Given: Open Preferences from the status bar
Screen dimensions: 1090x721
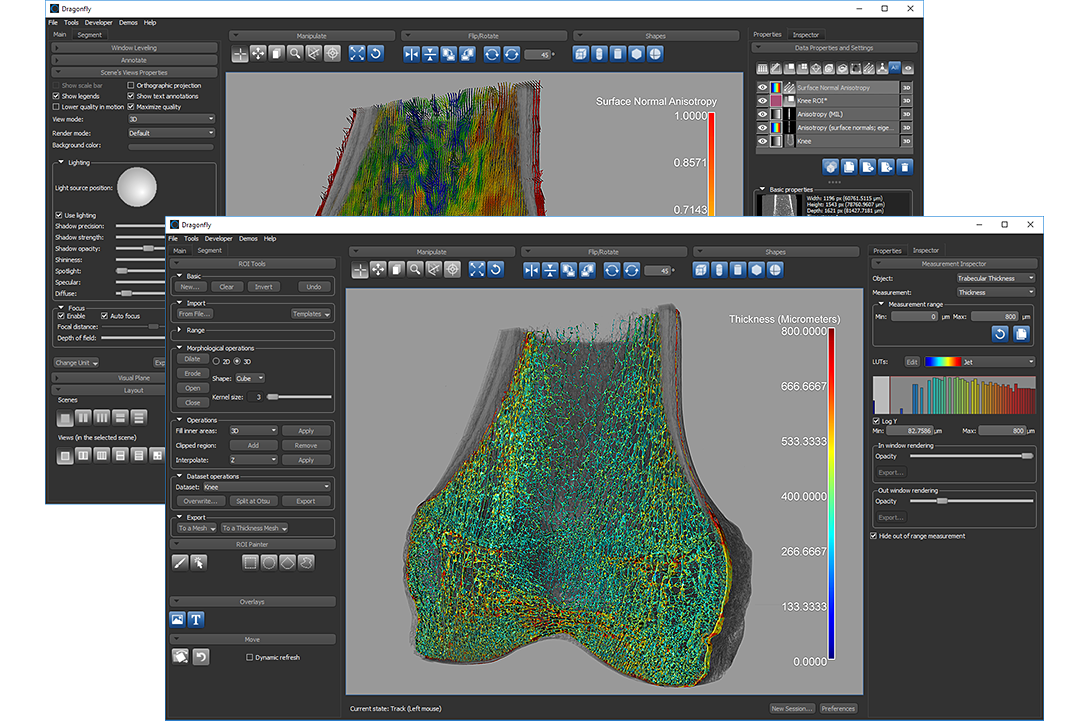Looking at the screenshot, I should click(x=838, y=708).
